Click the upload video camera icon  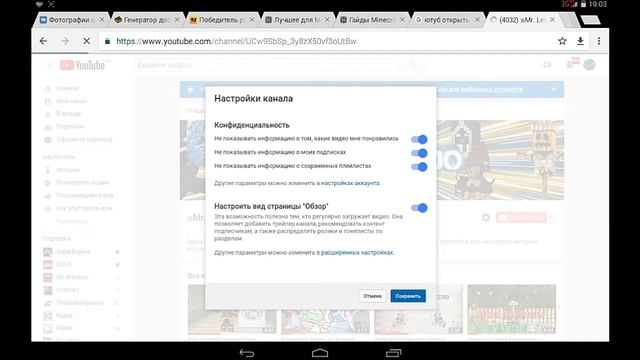click(547, 64)
